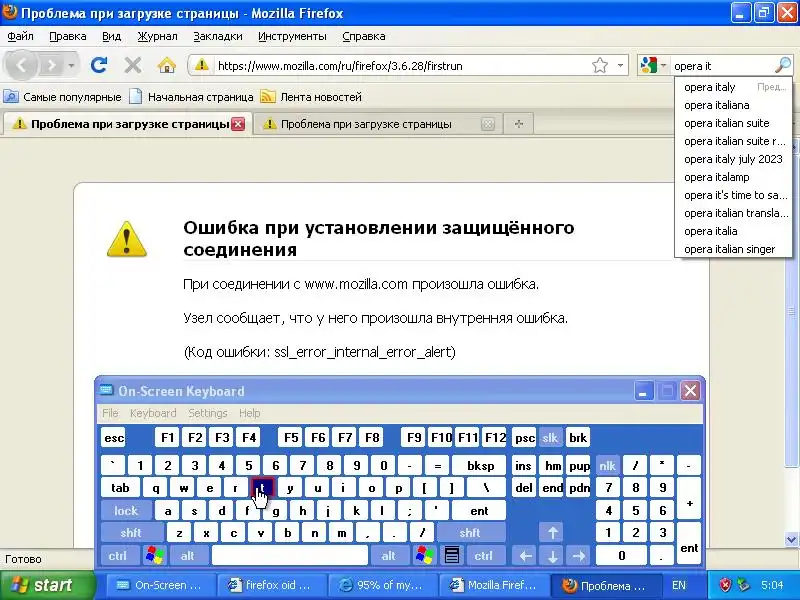Click the left arrow key on the keyboard

(526, 556)
